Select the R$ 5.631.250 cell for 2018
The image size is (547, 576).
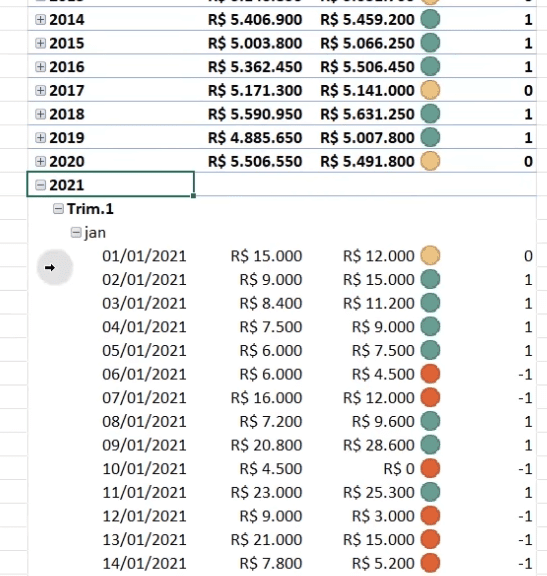[367, 114]
